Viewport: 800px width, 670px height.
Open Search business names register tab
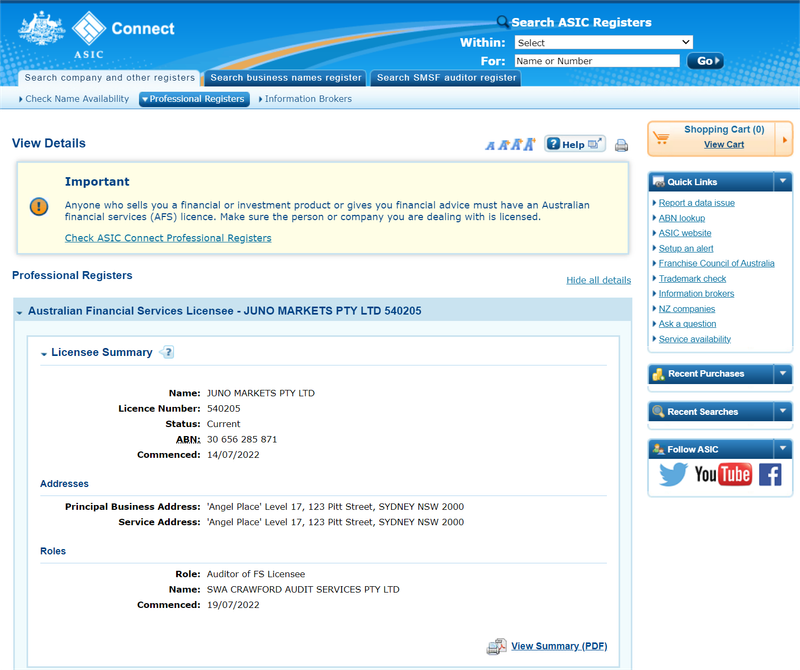tap(286, 78)
